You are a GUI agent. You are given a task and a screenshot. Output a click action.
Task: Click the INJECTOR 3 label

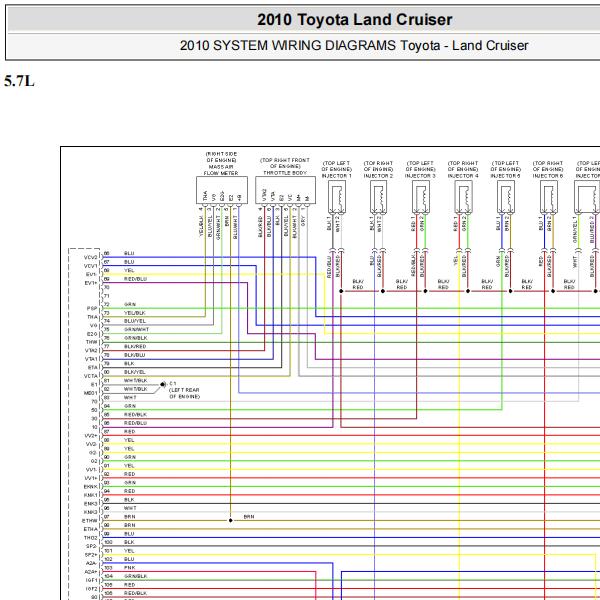420,176
